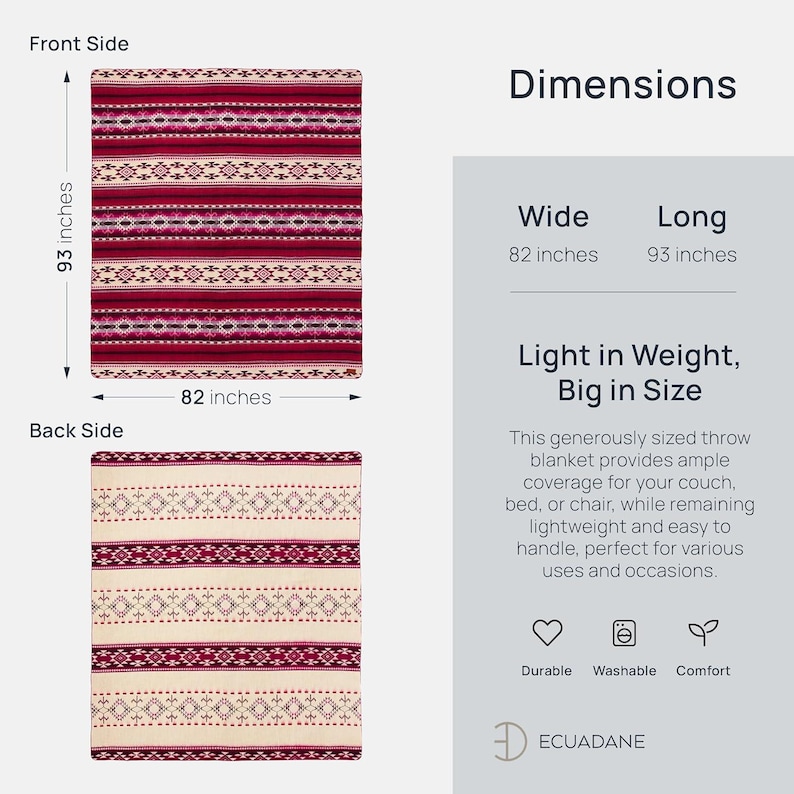Click the heart Durable icon

pyautogui.click(x=547, y=632)
